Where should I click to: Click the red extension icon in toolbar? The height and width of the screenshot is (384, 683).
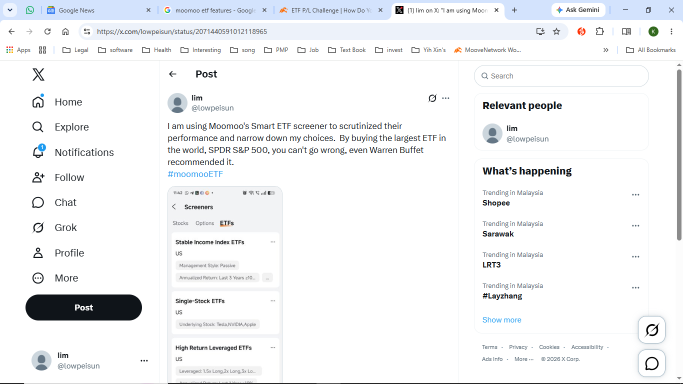click(x=581, y=31)
